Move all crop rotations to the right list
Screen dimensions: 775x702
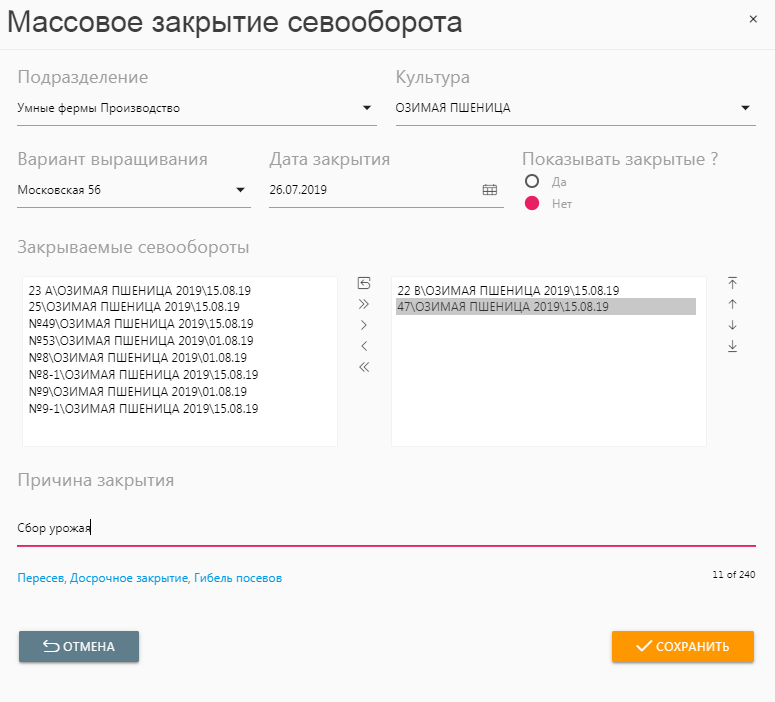(x=364, y=303)
